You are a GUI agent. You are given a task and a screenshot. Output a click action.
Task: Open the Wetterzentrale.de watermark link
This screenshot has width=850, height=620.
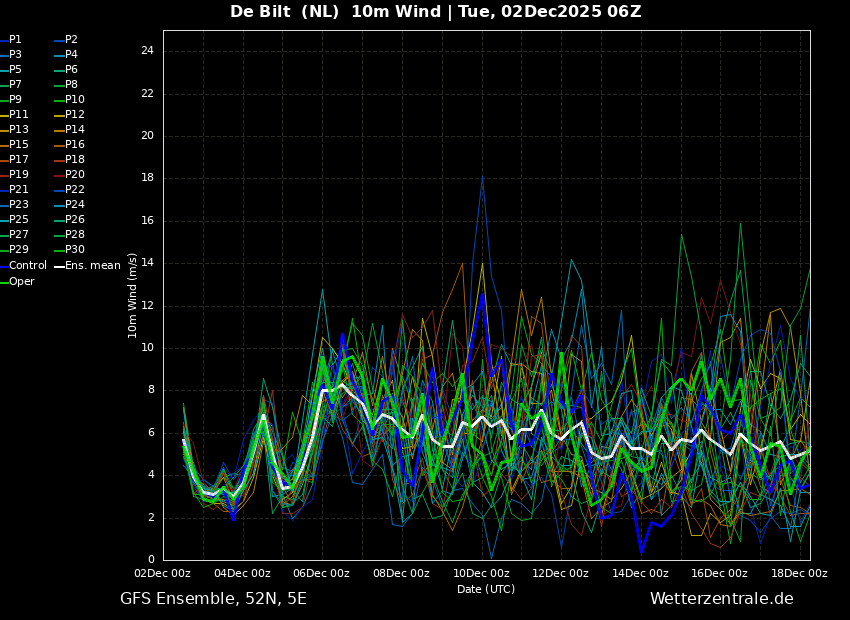[x=721, y=599]
